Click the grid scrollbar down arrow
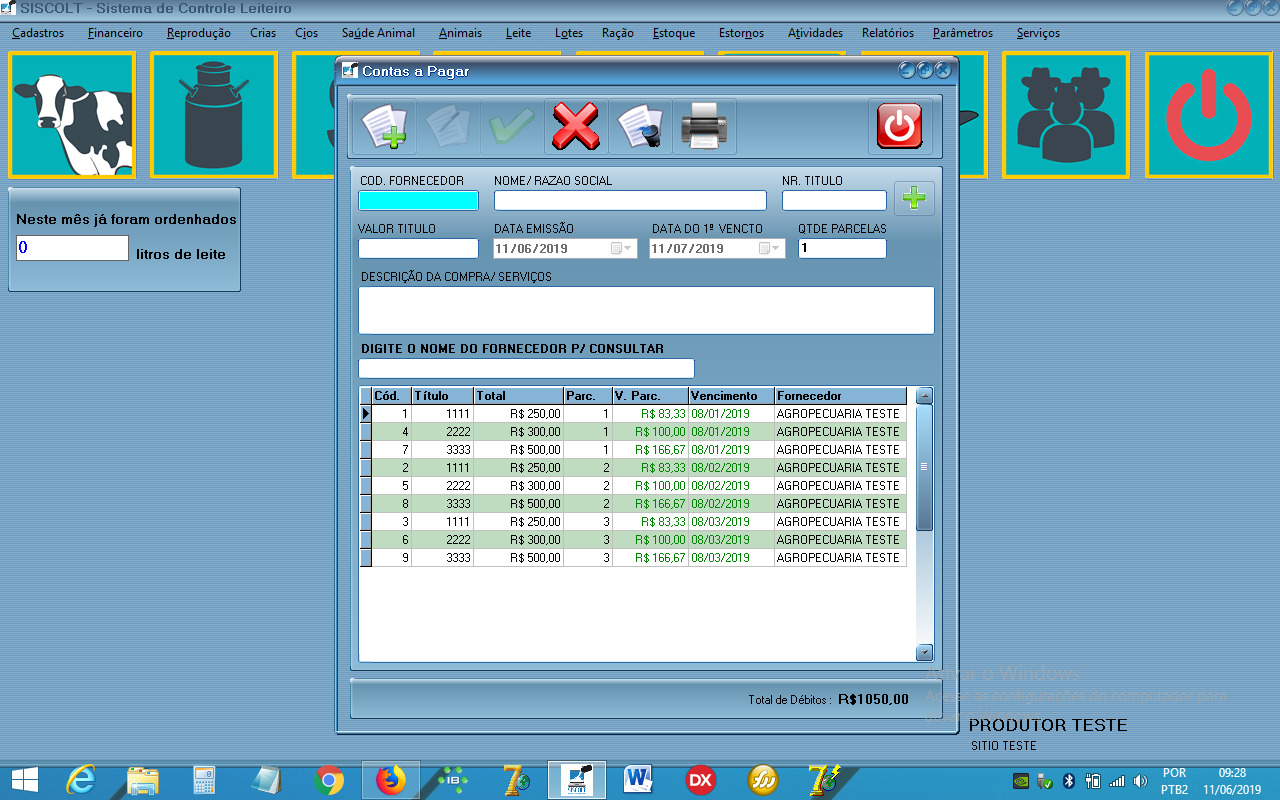Image resolution: width=1280 pixels, height=800 pixels. (924, 652)
